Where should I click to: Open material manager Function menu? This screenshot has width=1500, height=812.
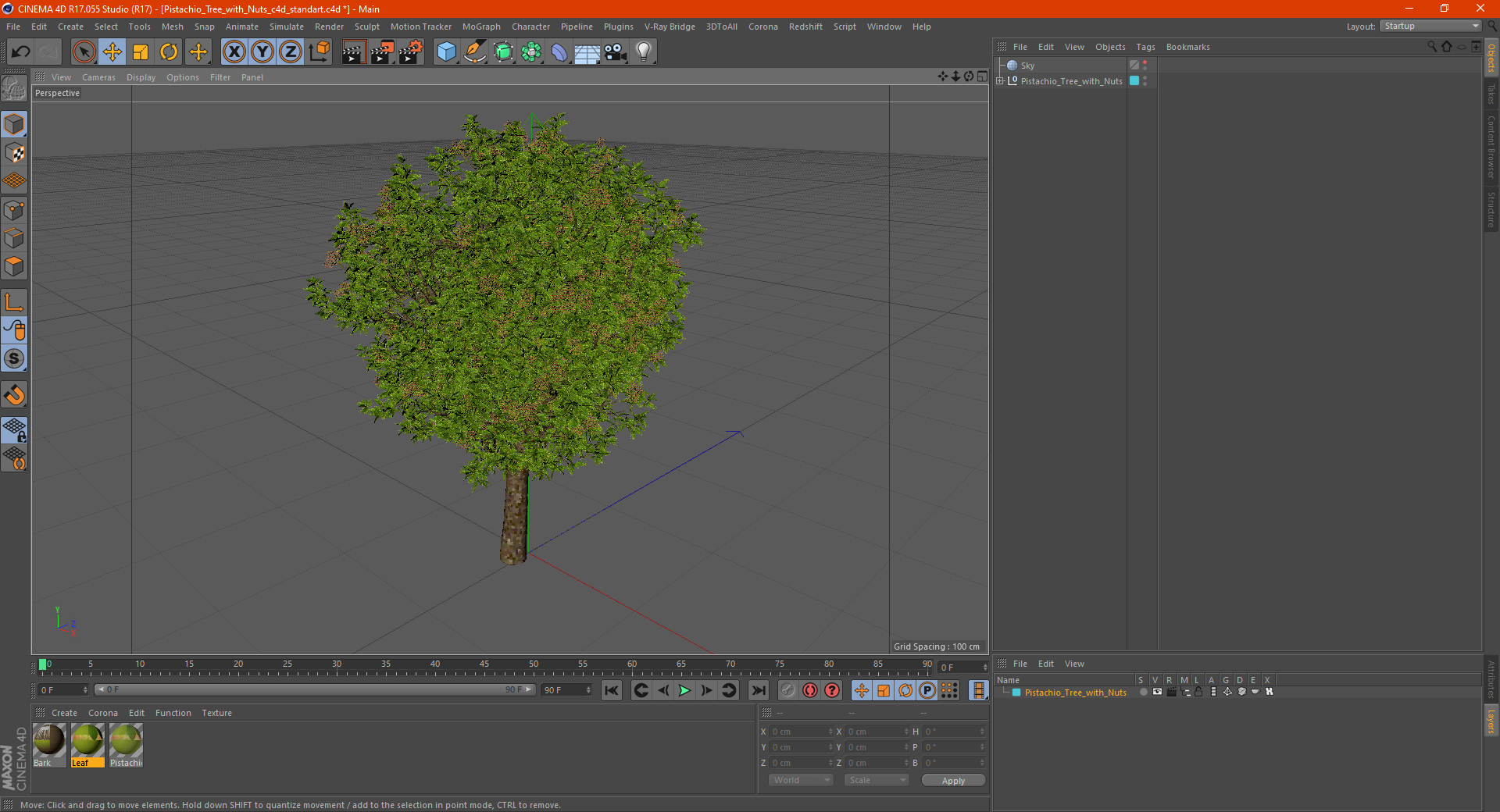(x=173, y=713)
